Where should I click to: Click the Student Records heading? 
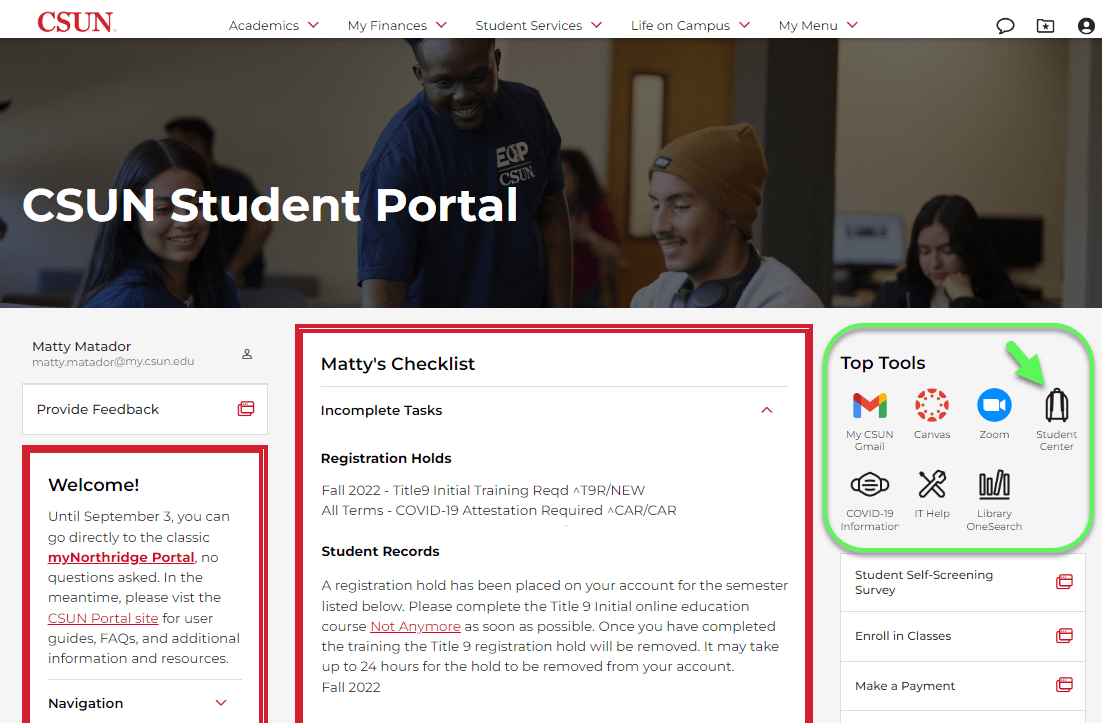click(x=380, y=551)
